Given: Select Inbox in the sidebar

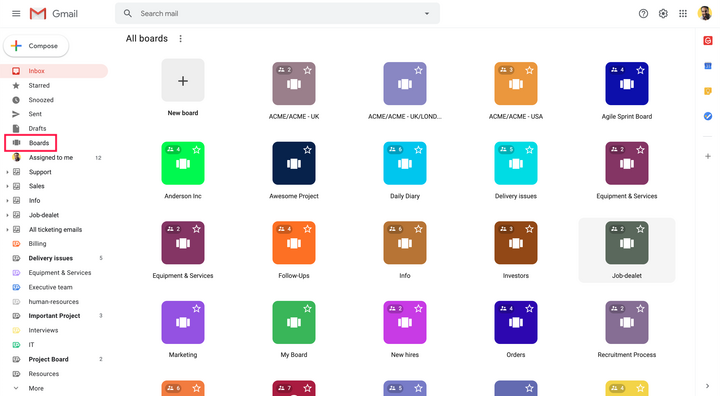Looking at the screenshot, I should (54, 71).
